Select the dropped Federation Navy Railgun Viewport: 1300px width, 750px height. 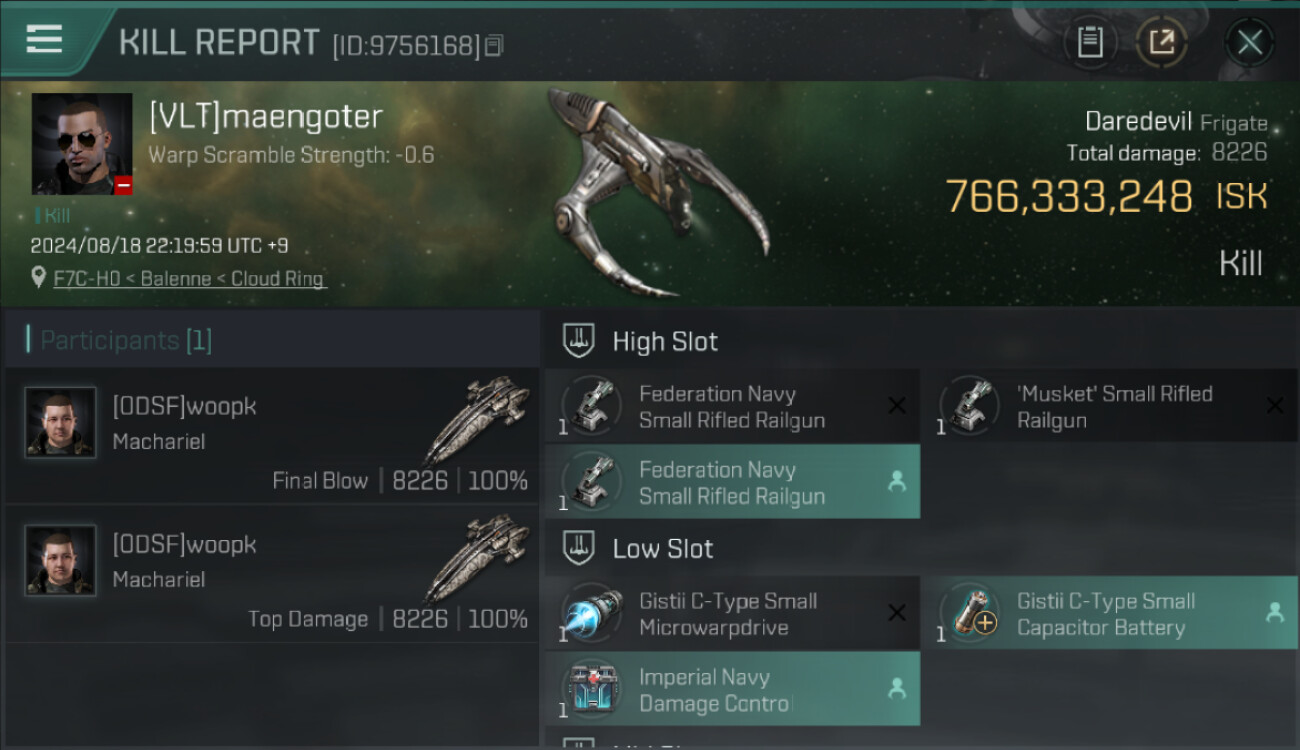(x=732, y=482)
